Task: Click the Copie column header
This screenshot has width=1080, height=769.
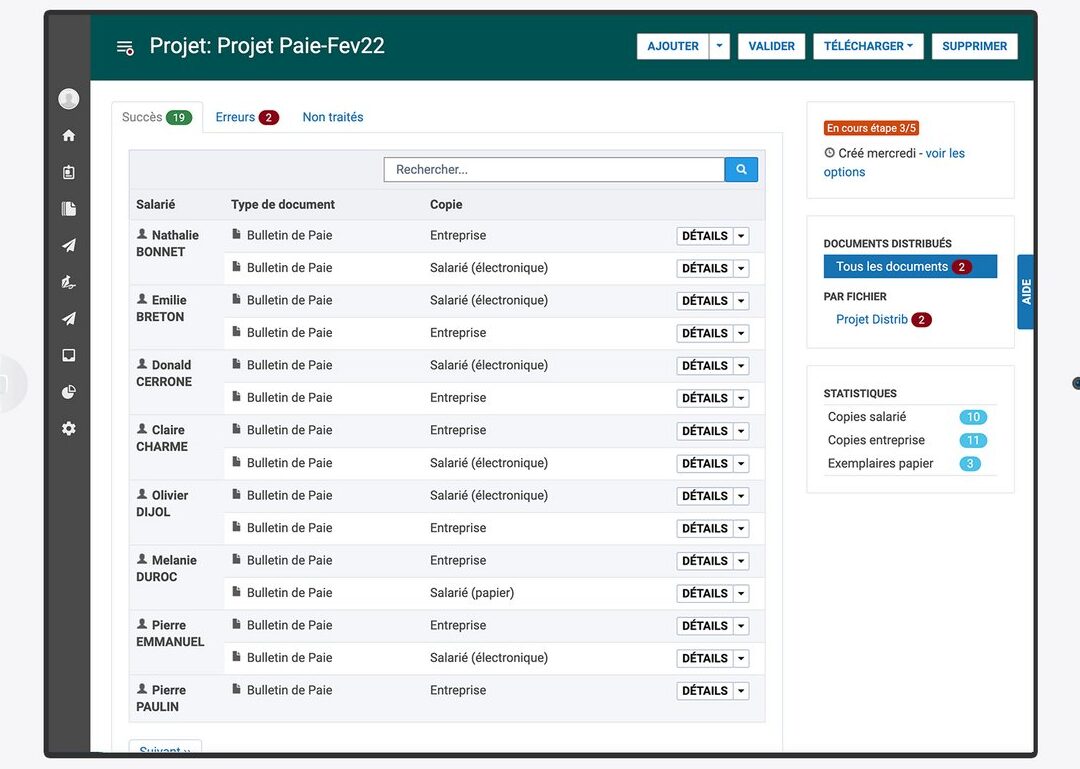Action: (446, 205)
